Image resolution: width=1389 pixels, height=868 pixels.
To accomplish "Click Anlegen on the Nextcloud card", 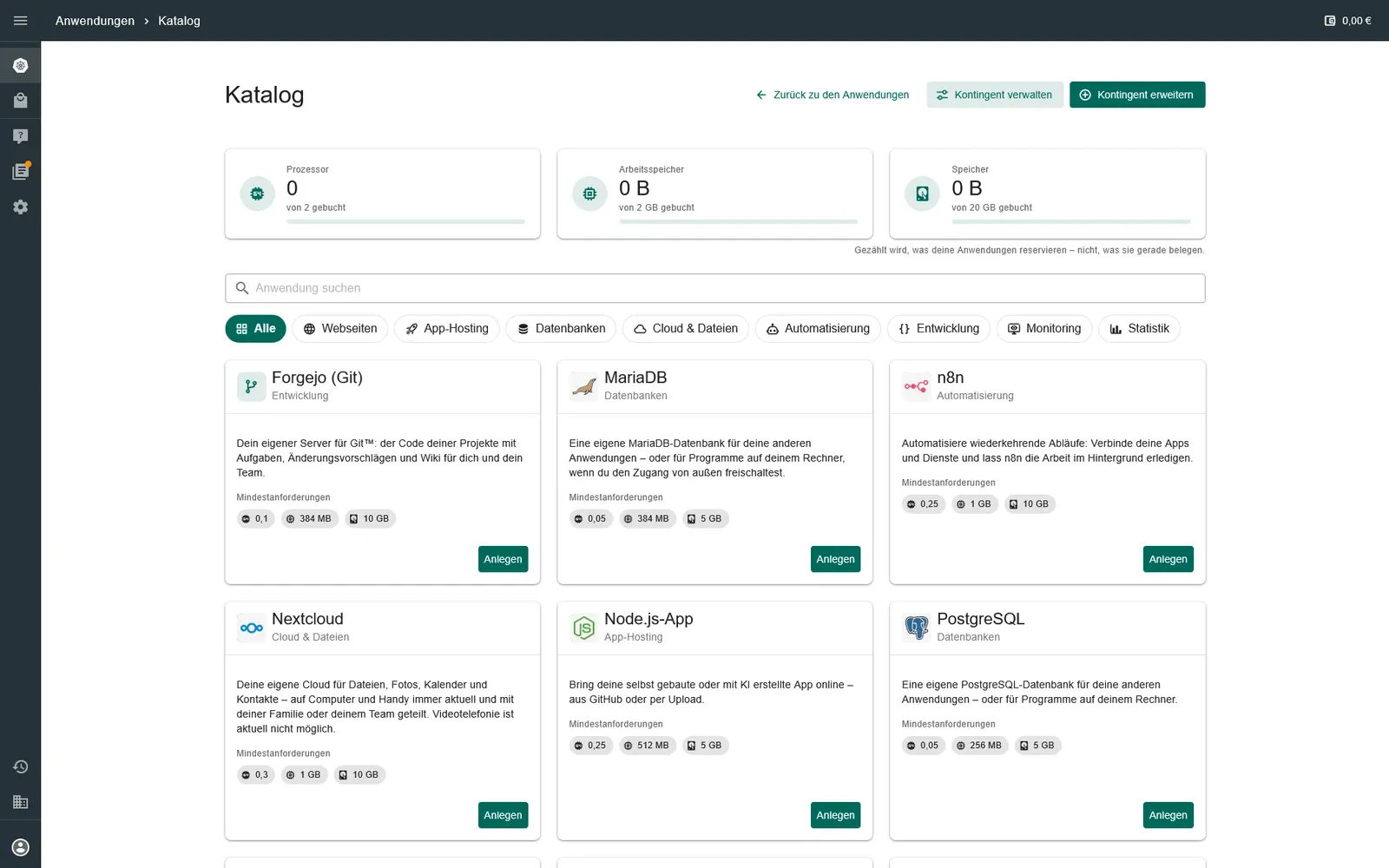I will 503,815.
